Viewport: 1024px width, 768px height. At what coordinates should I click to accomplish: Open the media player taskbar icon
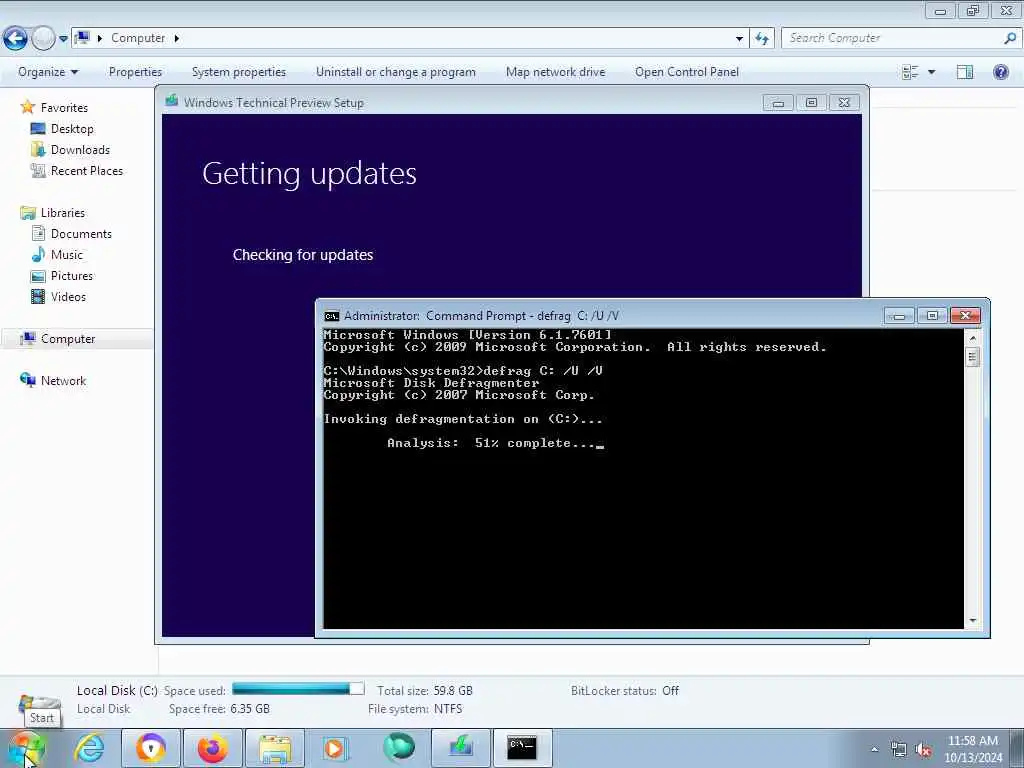[x=335, y=748]
